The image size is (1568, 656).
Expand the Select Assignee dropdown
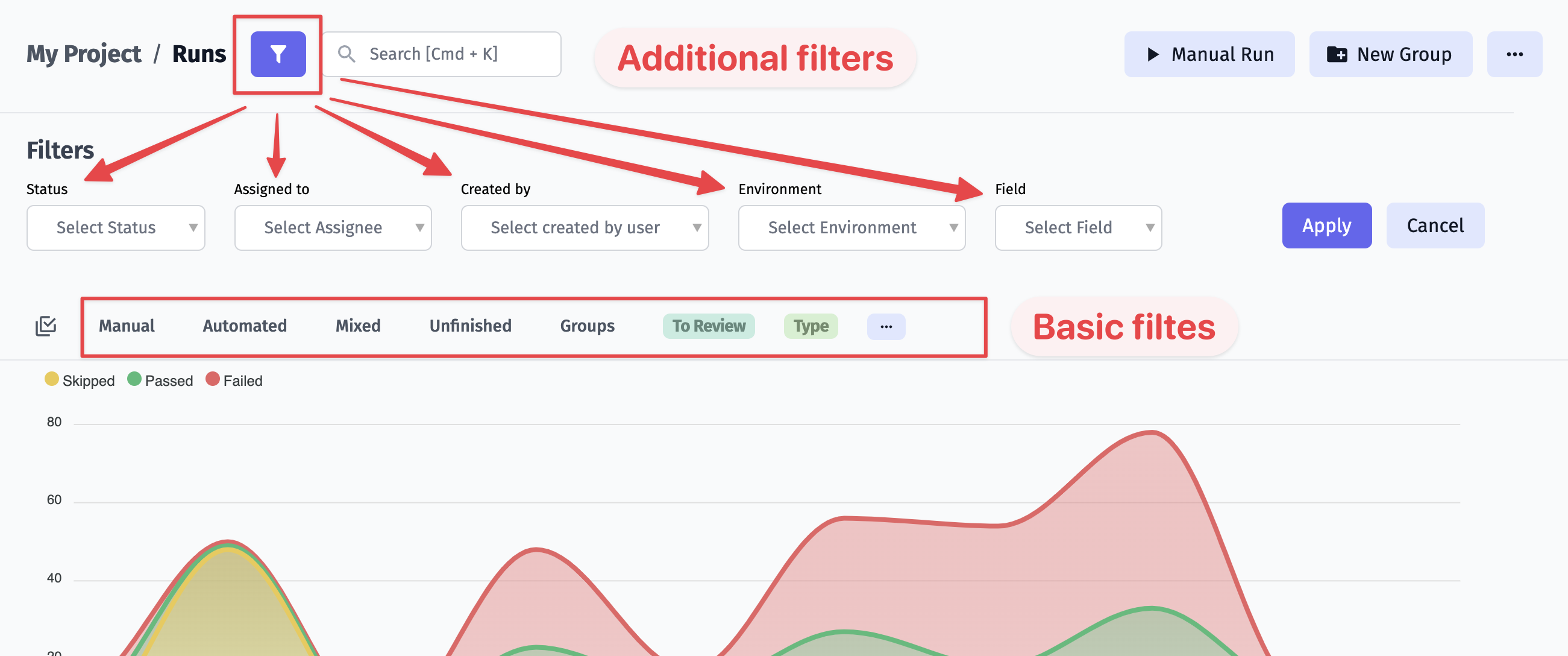click(333, 228)
